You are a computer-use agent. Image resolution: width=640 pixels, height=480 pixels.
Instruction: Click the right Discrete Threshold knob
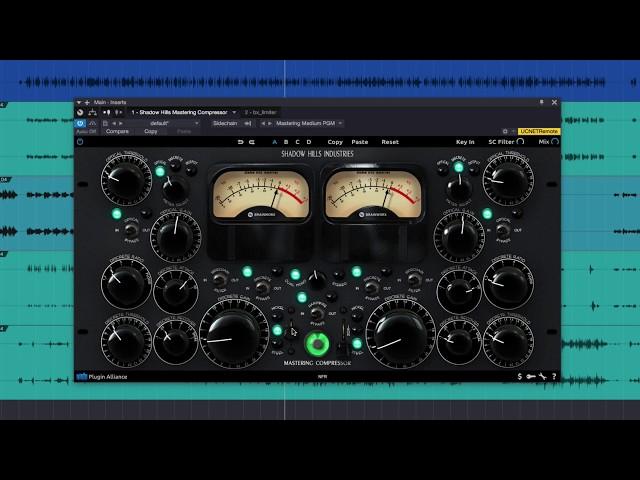(509, 342)
